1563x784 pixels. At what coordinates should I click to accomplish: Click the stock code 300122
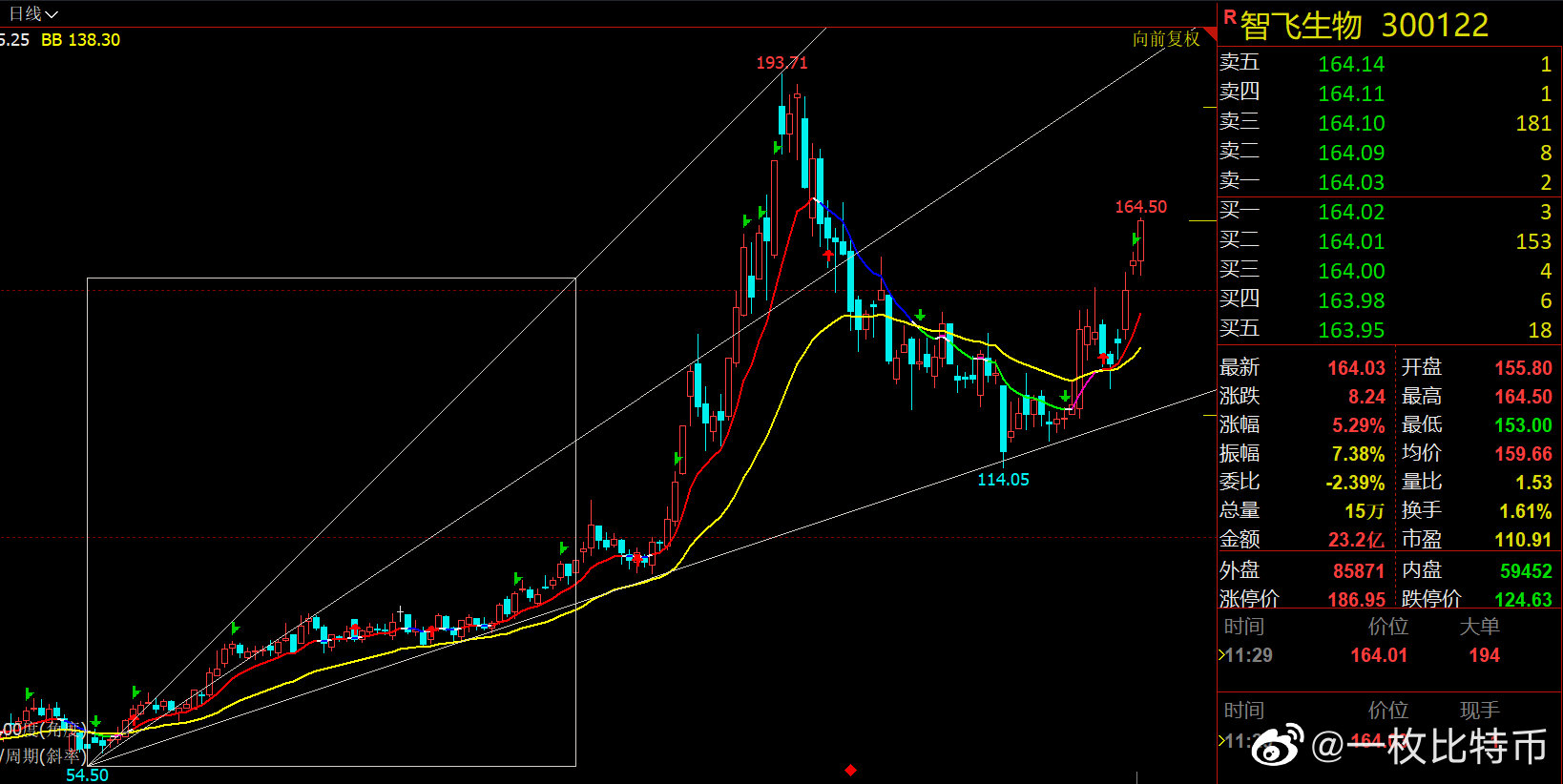click(x=1435, y=26)
